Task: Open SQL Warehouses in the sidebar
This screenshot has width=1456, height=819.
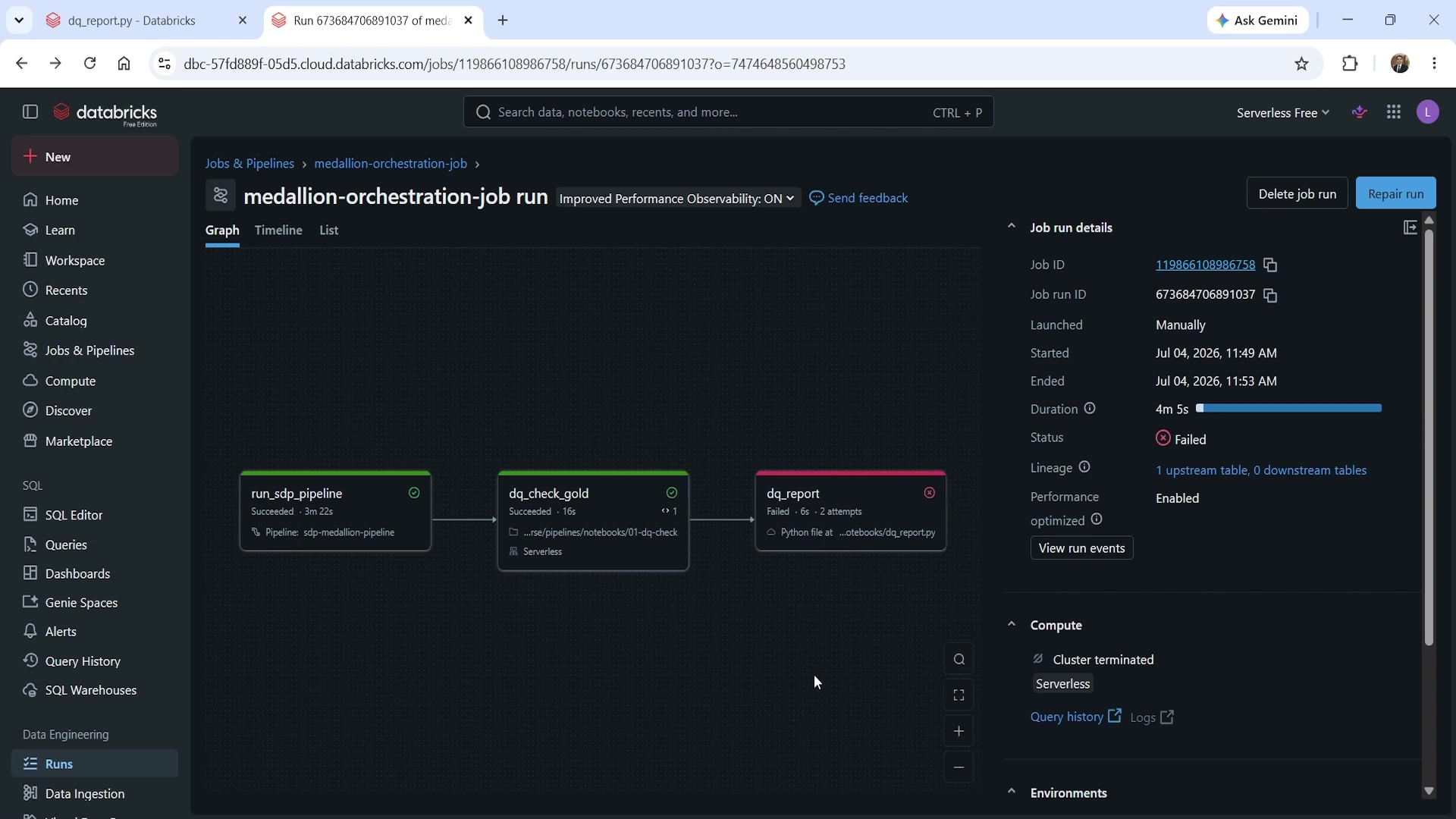Action: click(x=95, y=691)
